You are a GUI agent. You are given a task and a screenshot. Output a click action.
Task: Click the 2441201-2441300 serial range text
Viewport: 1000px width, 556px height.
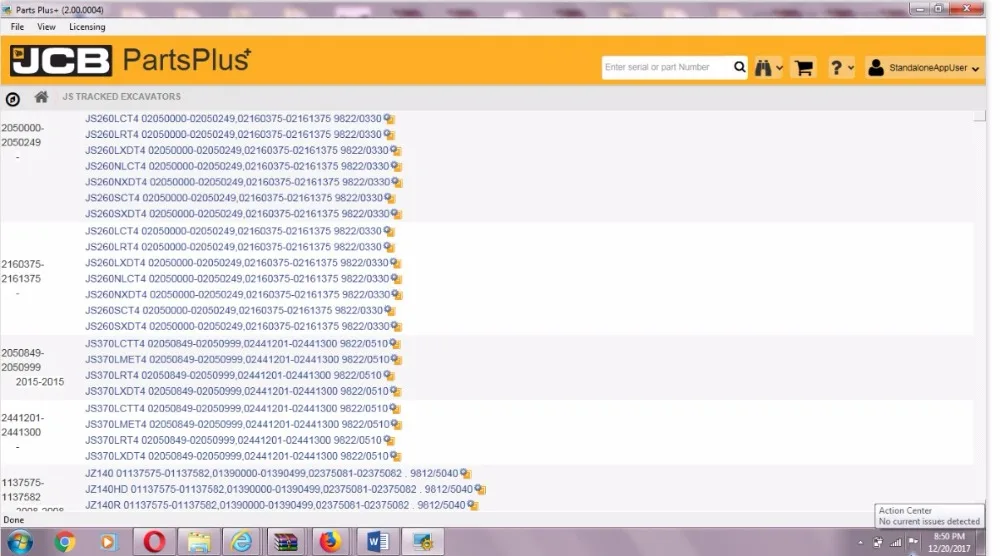(22, 425)
